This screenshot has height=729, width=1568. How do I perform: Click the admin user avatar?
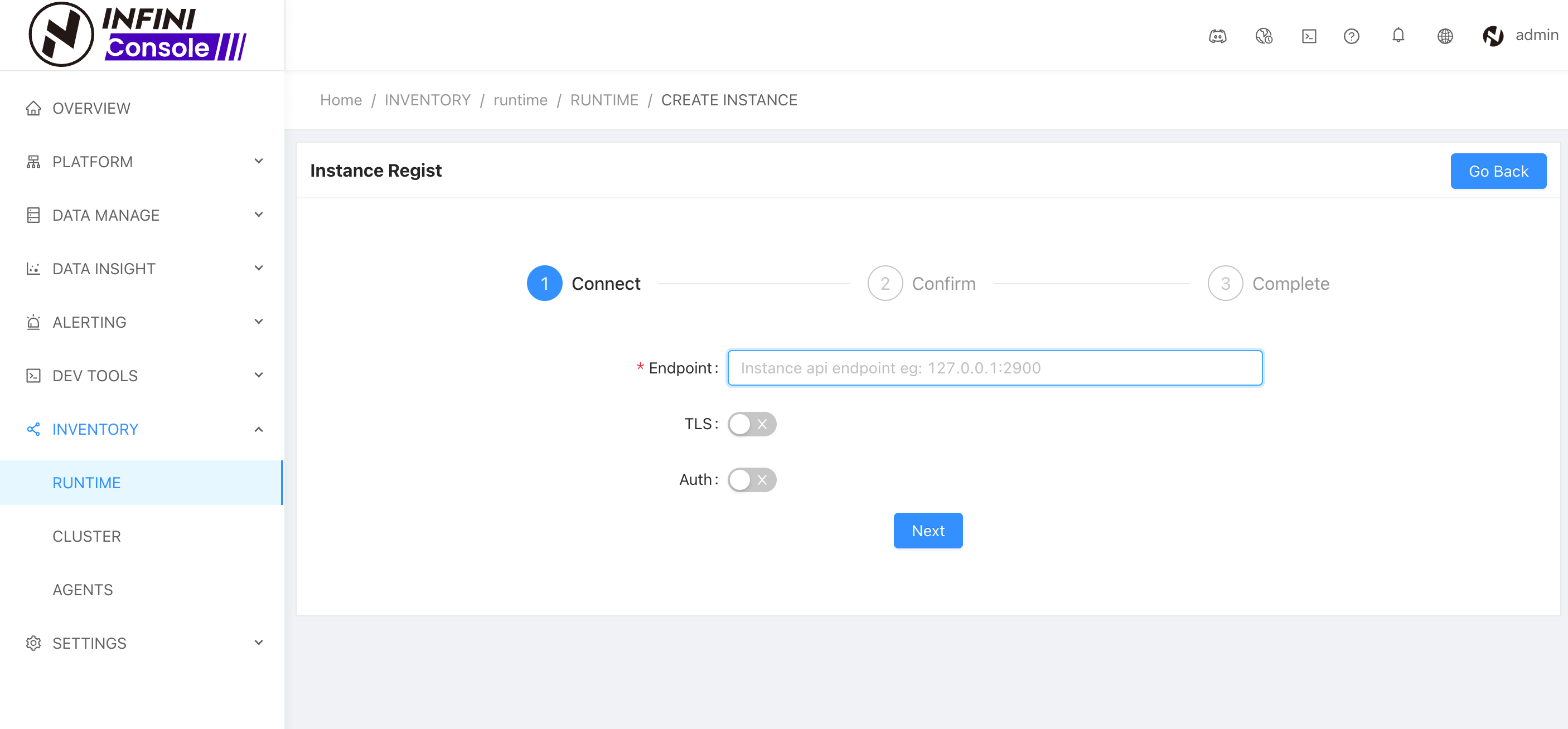(x=1493, y=36)
